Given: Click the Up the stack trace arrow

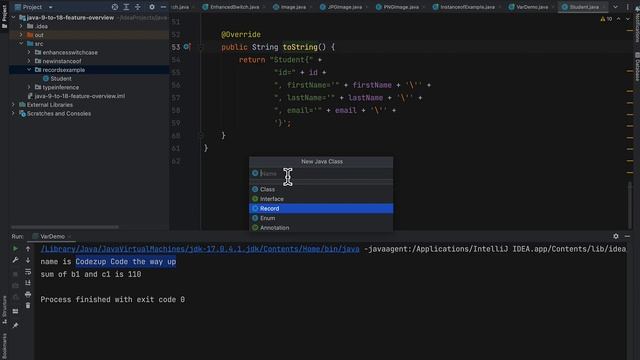Looking at the screenshot, I should pos(28,249).
